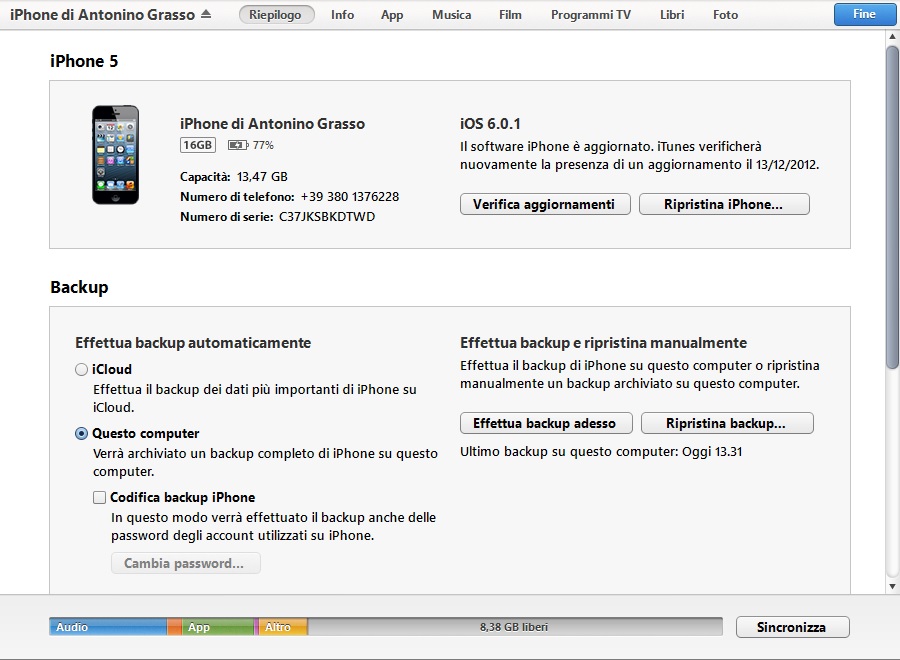
Task: Click scrollbar up arrow
Action: (x=893, y=37)
